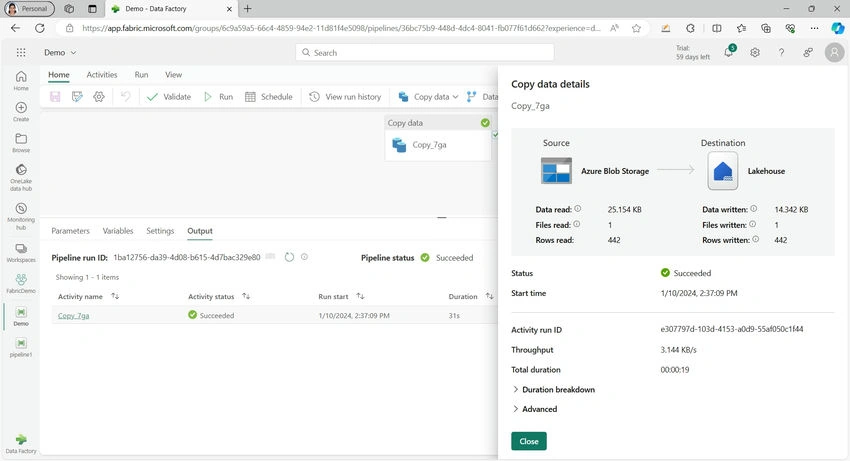Open FabricDemo workspace in sidebar

click(21, 284)
